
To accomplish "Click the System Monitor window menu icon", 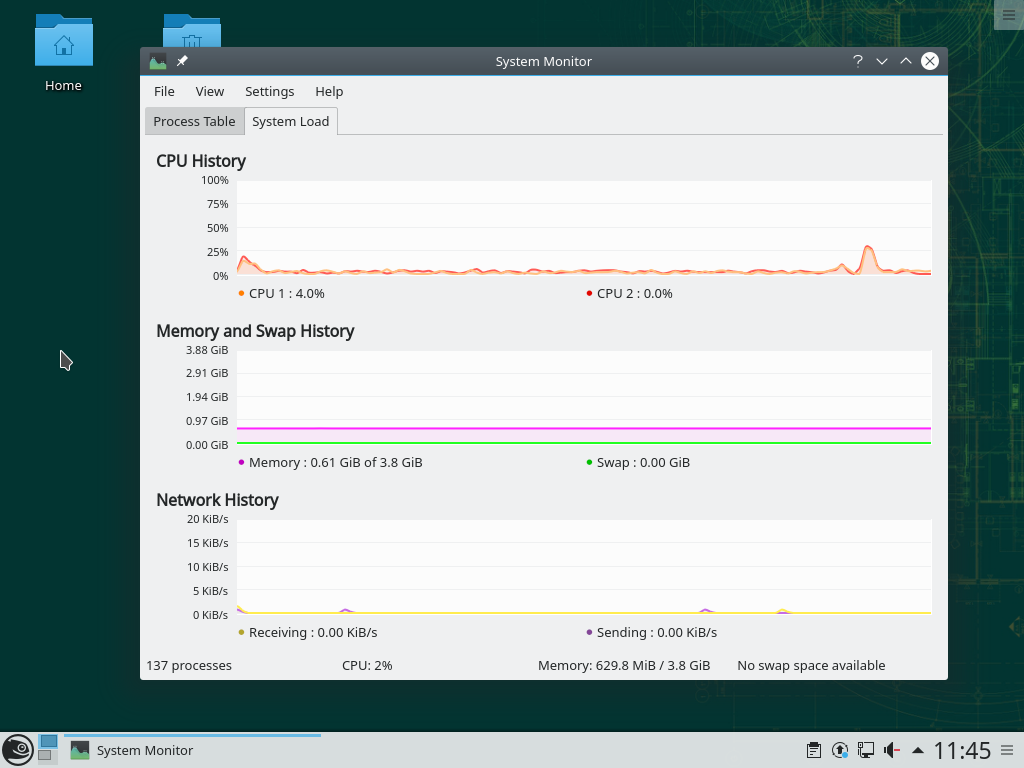I will tap(158, 61).
